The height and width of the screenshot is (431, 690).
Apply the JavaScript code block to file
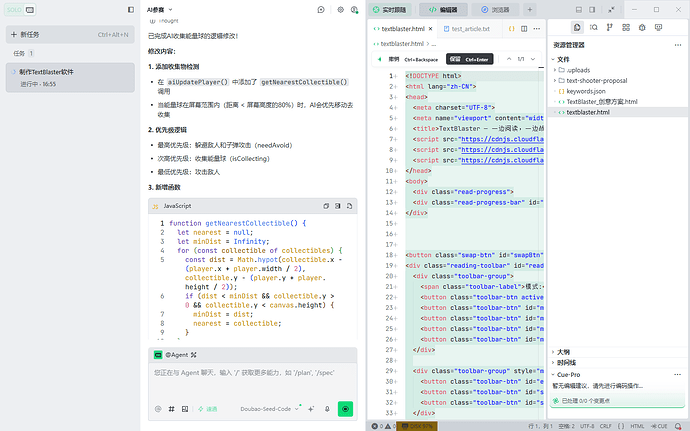pyautogui.click(x=349, y=206)
